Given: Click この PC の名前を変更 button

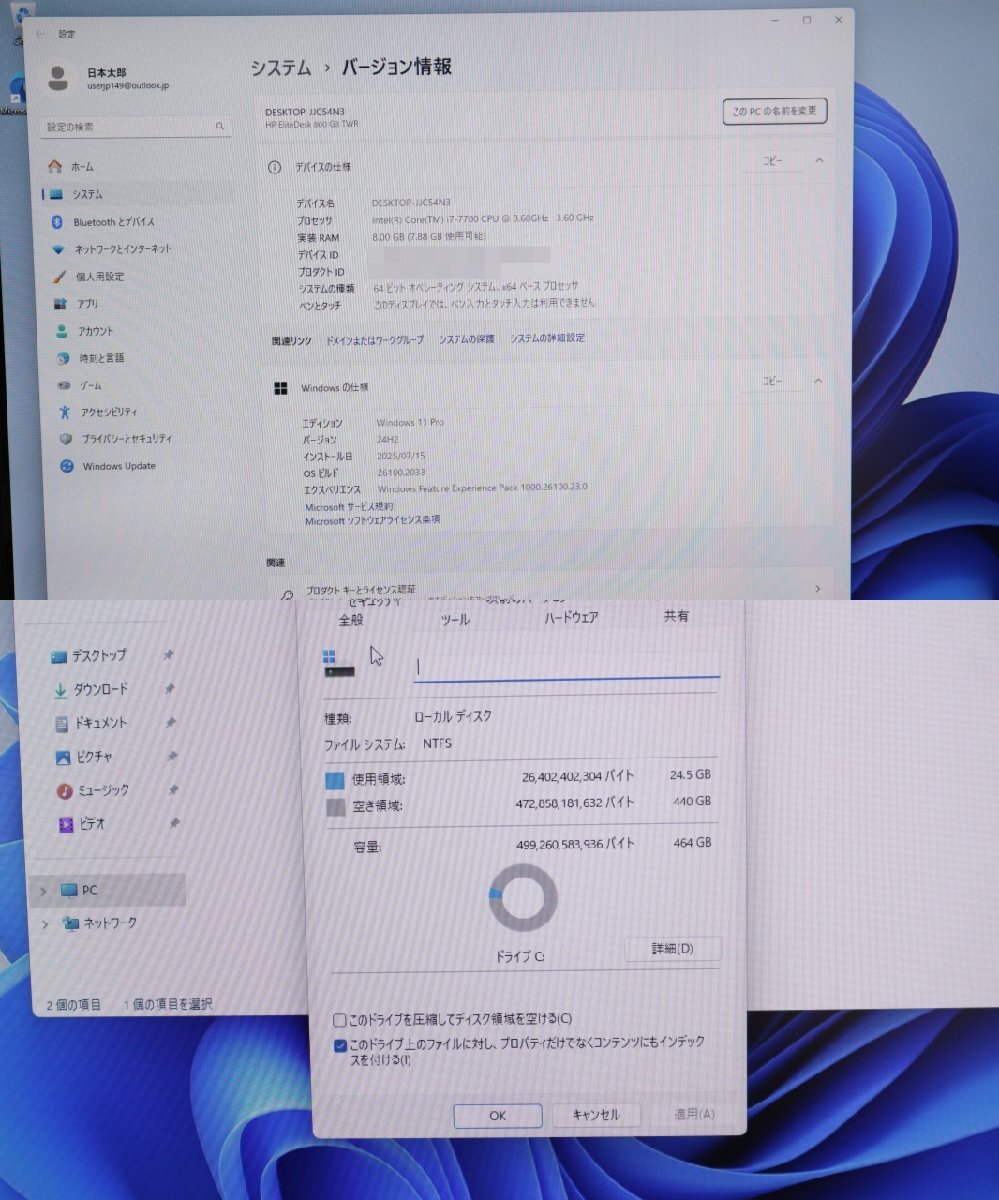Looking at the screenshot, I should click(775, 111).
